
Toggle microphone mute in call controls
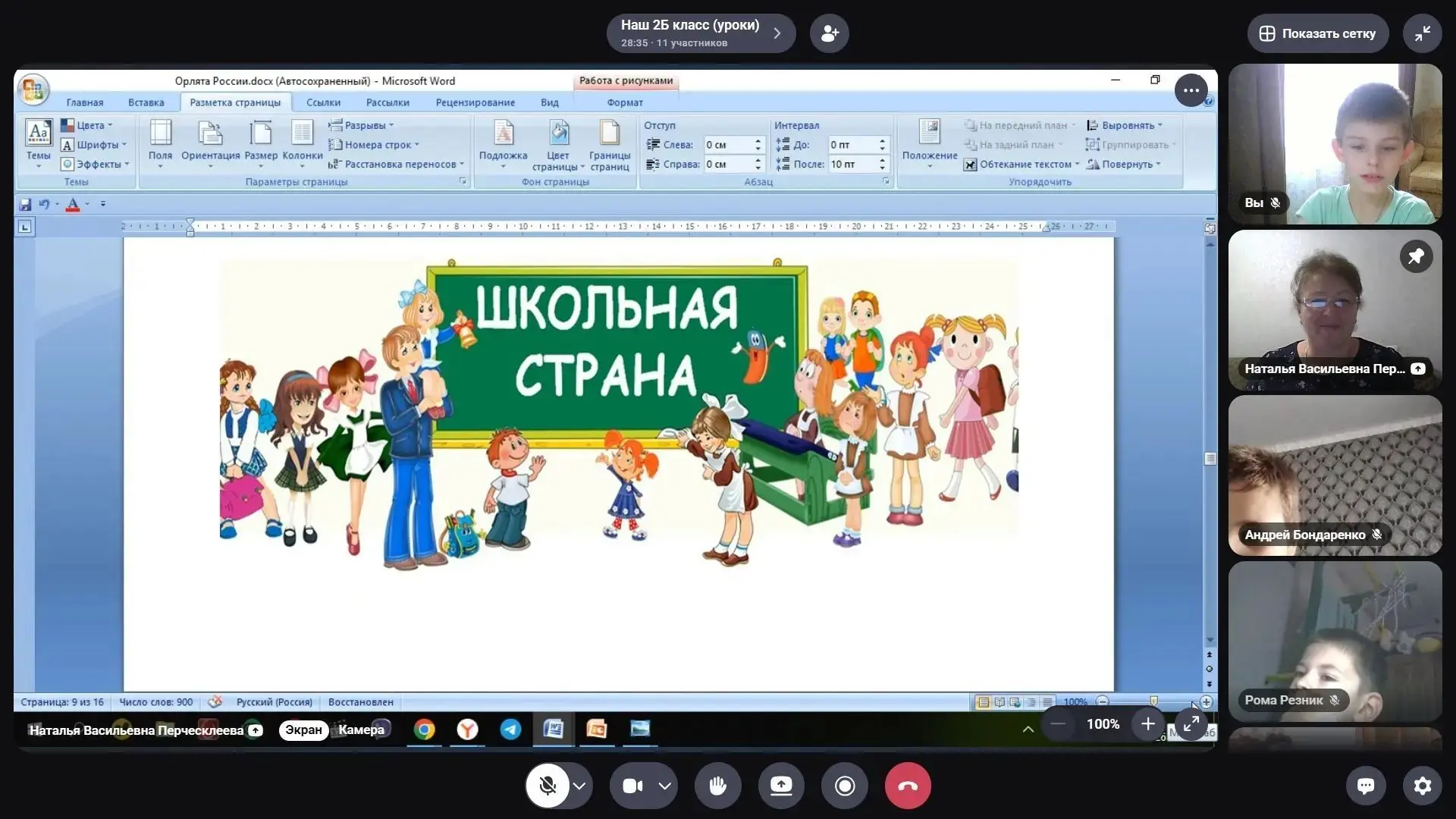click(548, 786)
